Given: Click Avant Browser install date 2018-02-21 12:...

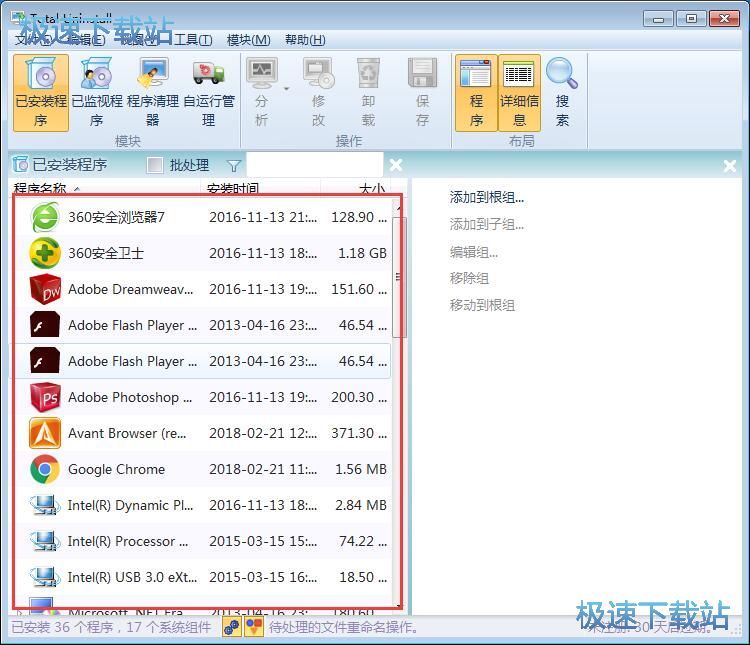Looking at the screenshot, I should 263,433.
